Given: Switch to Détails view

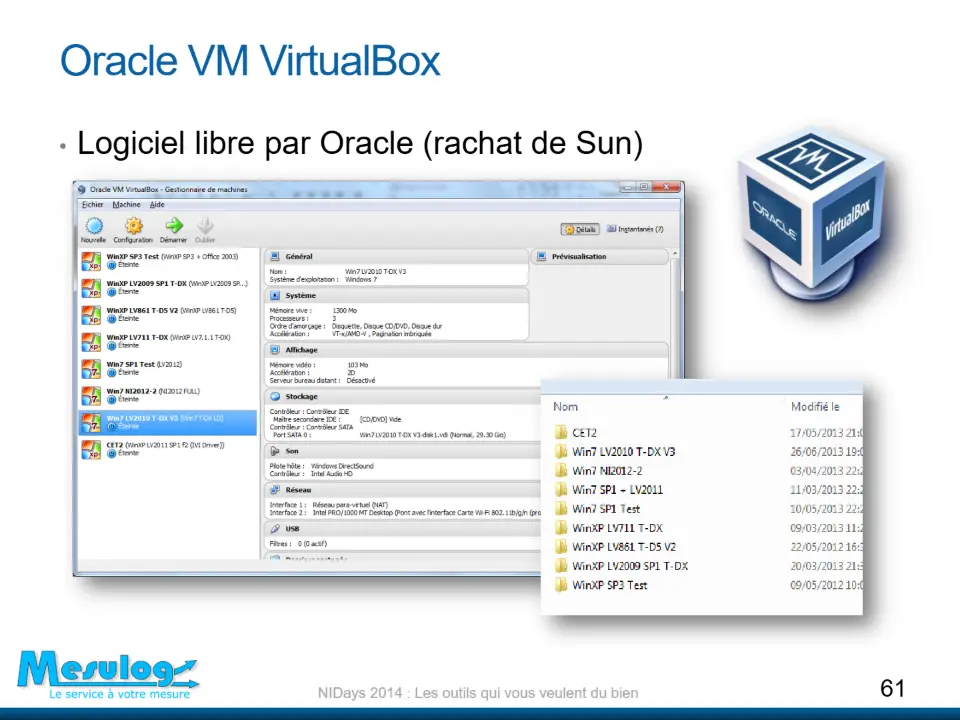Looking at the screenshot, I should (x=580, y=230).
